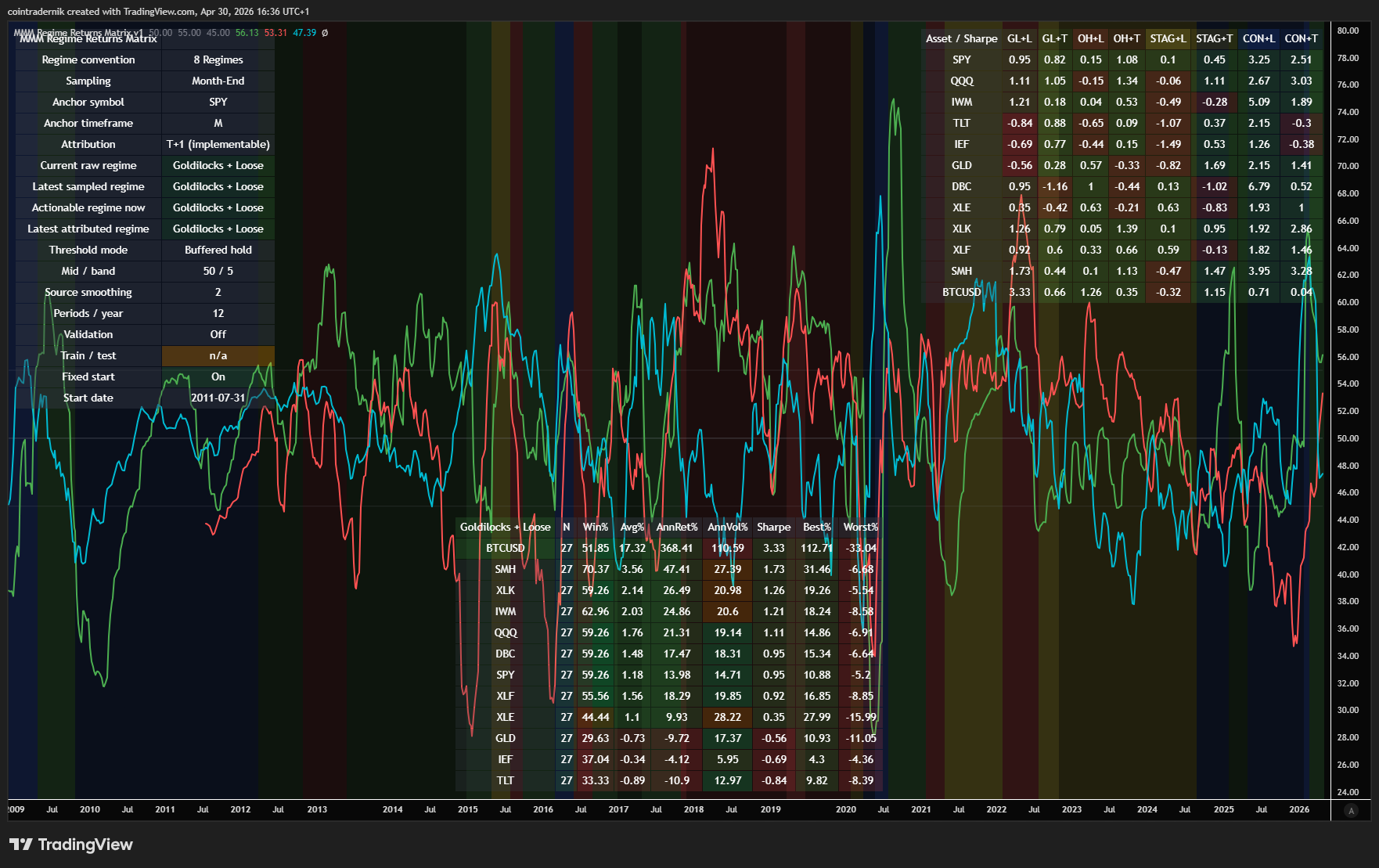The image size is (1379, 868).
Task: Click the GLD win rate value 29.63
Action: pyautogui.click(x=596, y=739)
